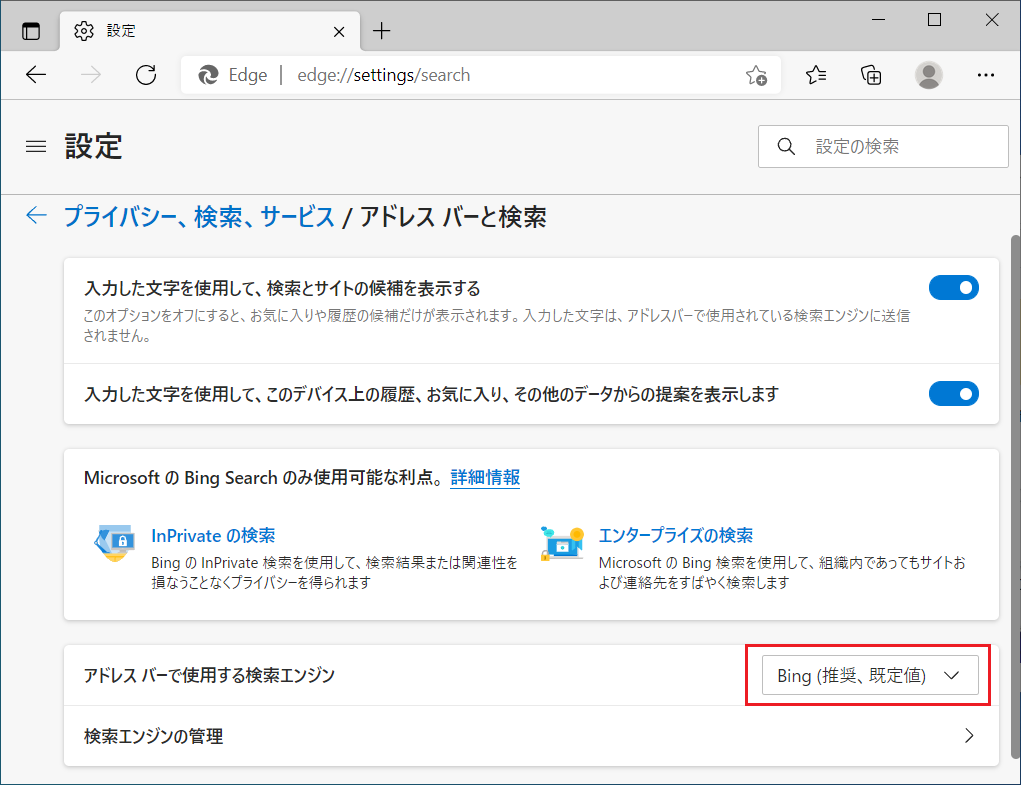Click the Enterprise search icon
1021x785 pixels.
[x=562, y=544]
